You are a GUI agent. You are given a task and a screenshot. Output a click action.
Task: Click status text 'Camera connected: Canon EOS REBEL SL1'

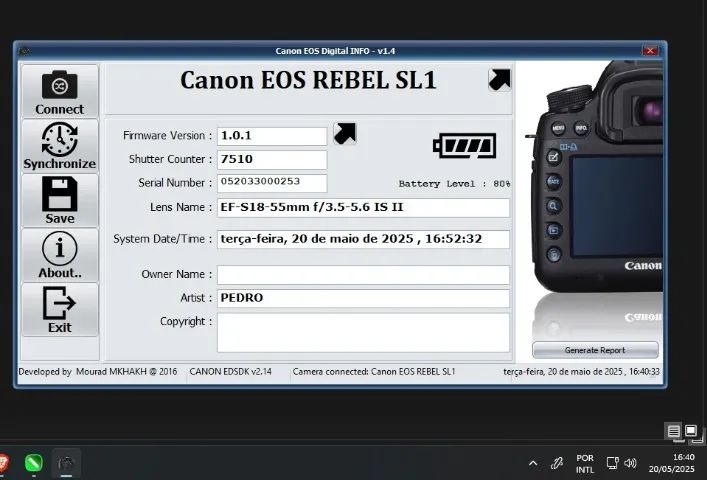pos(374,372)
